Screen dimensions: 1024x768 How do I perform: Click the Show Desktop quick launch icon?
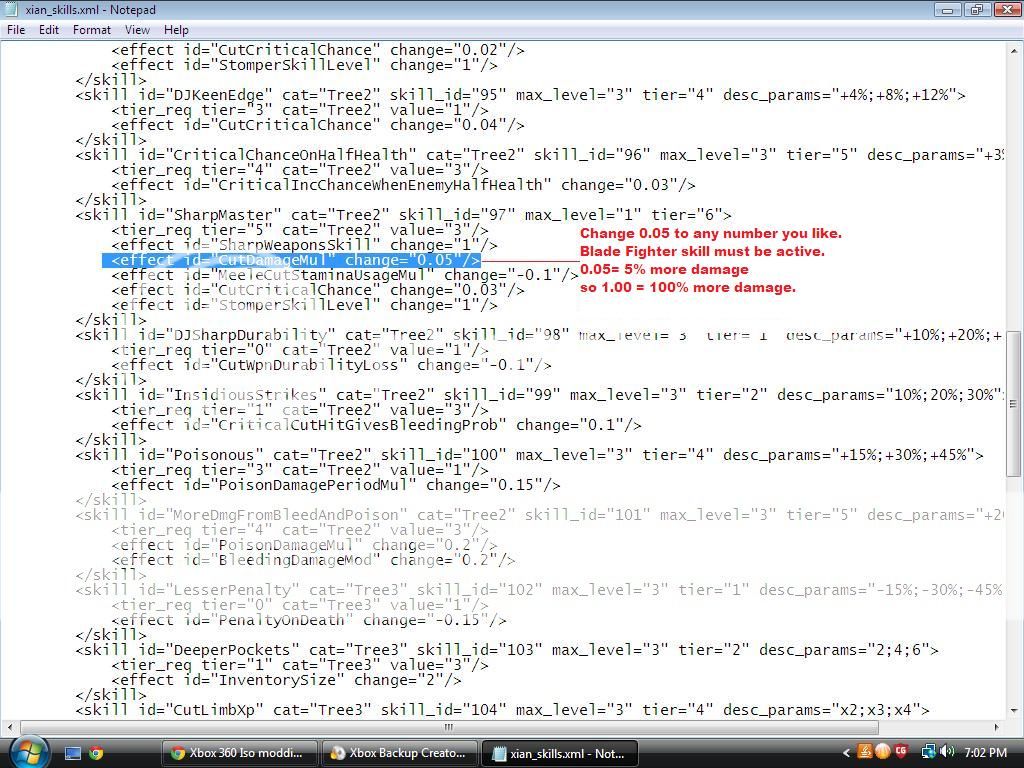(x=73, y=753)
